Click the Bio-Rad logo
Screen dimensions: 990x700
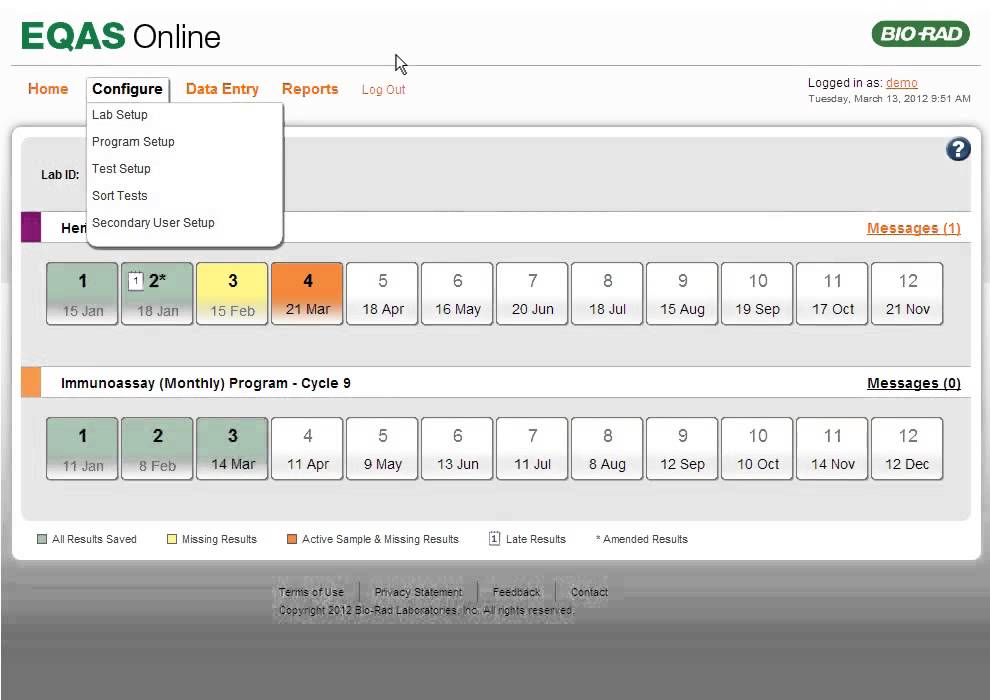pos(921,33)
